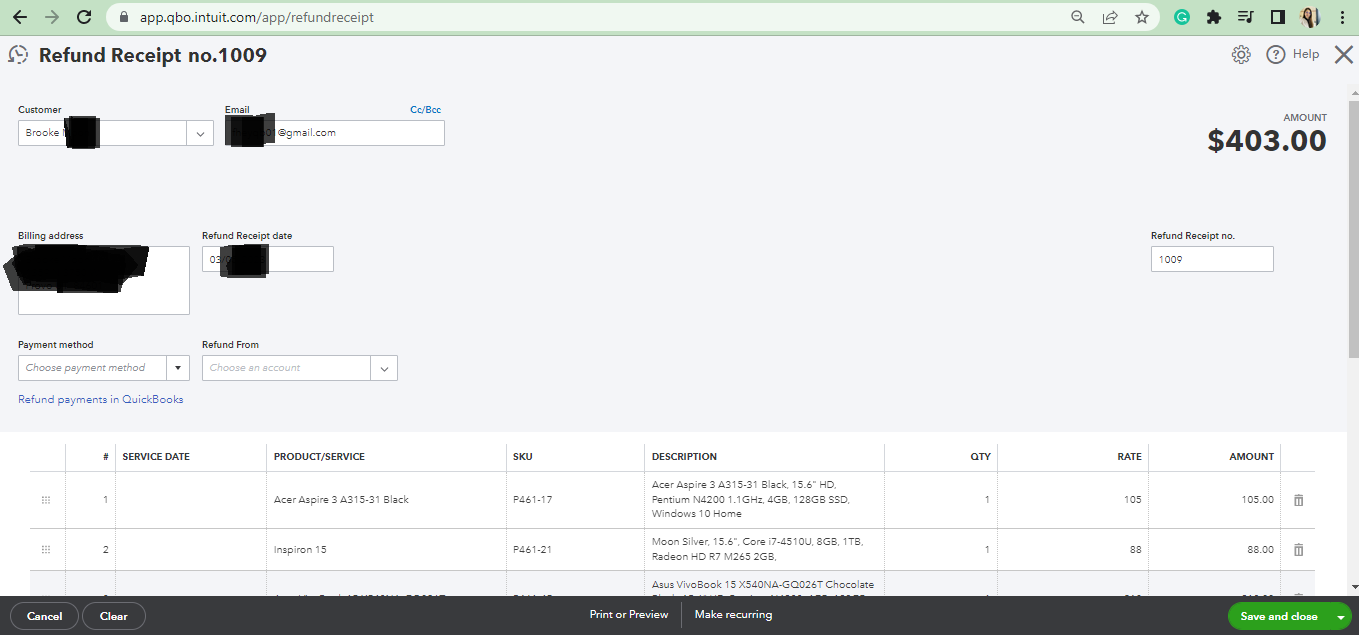Bookmark this page with the star
1359x635 pixels.
[1142, 17]
